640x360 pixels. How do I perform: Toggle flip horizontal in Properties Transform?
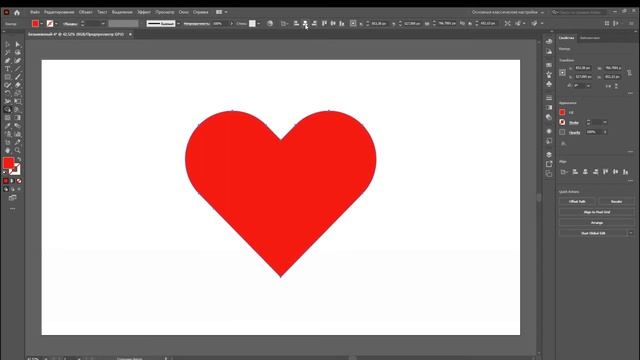tap(609, 86)
